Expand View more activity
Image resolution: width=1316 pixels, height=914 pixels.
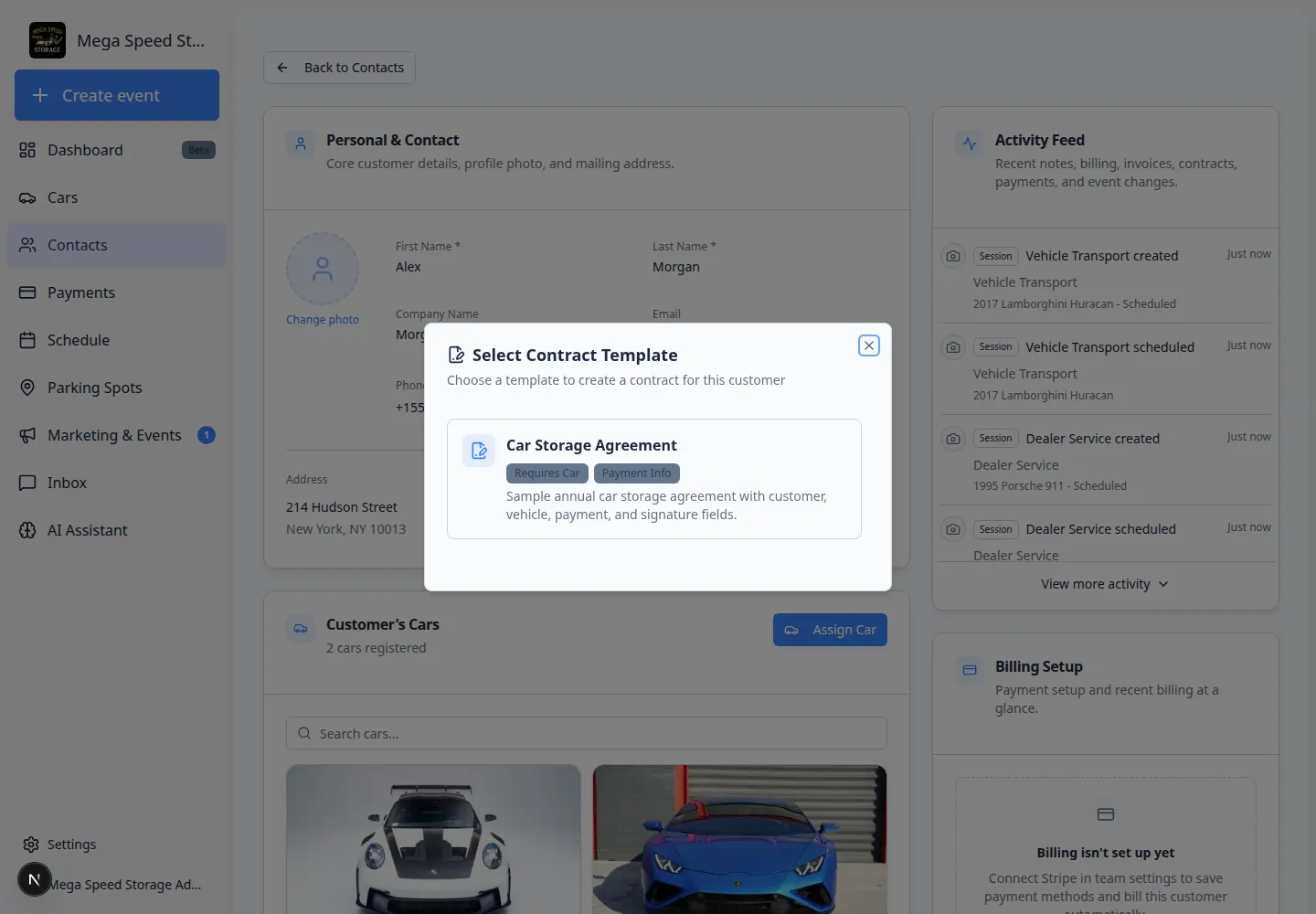click(1105, 584)
